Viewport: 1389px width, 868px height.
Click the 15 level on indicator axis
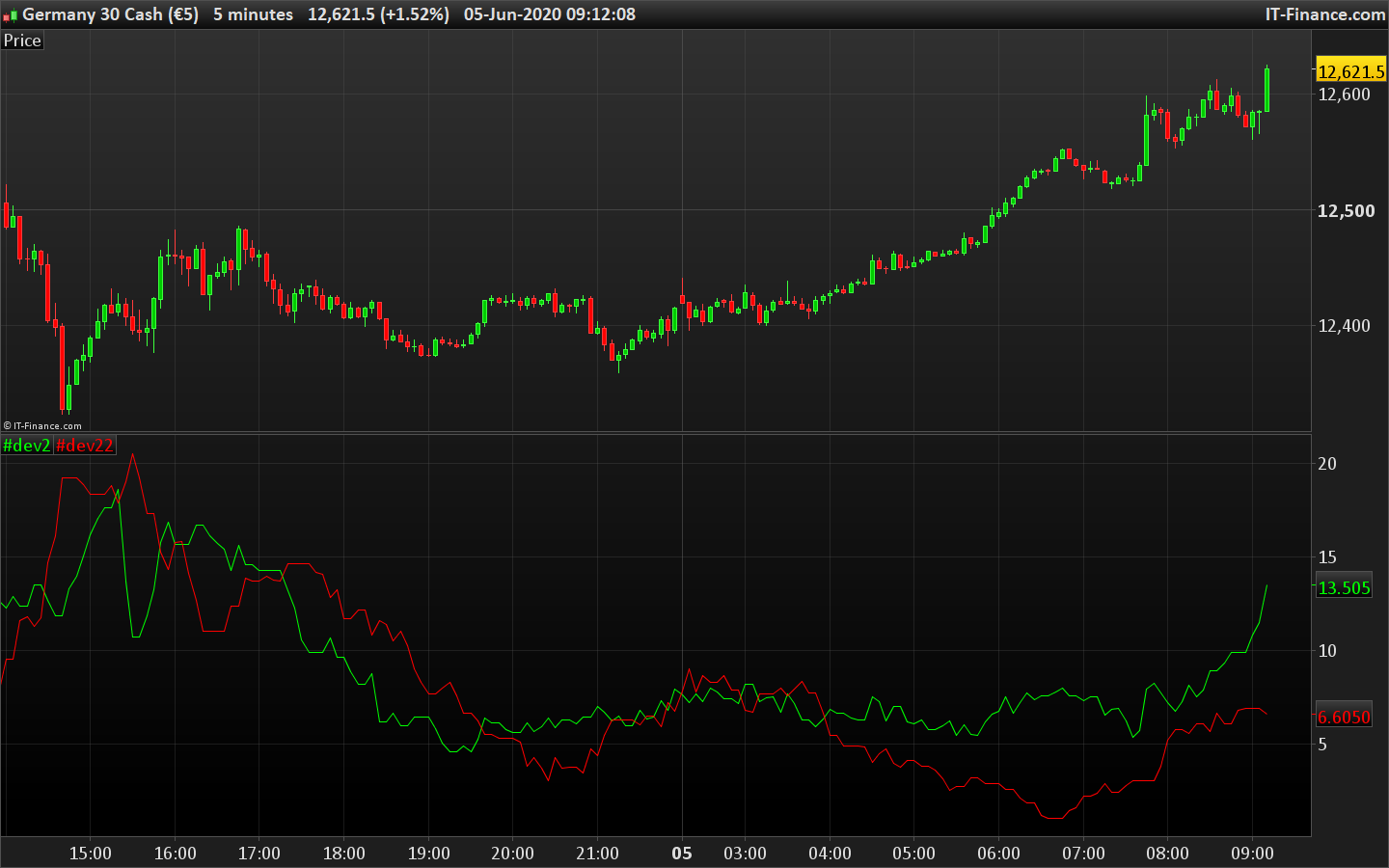coord(1327,557)
